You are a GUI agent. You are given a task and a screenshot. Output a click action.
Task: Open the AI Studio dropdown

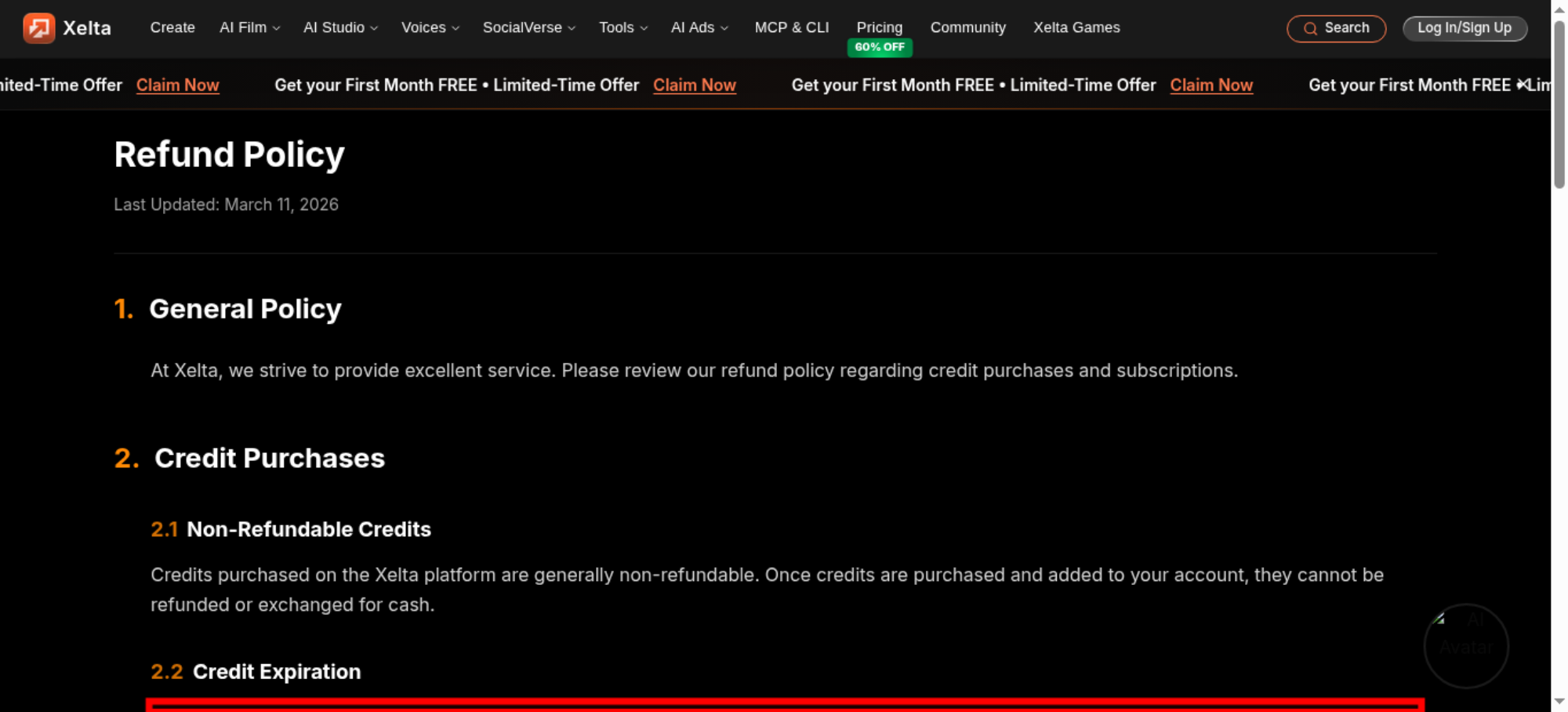tap(341, 27)
